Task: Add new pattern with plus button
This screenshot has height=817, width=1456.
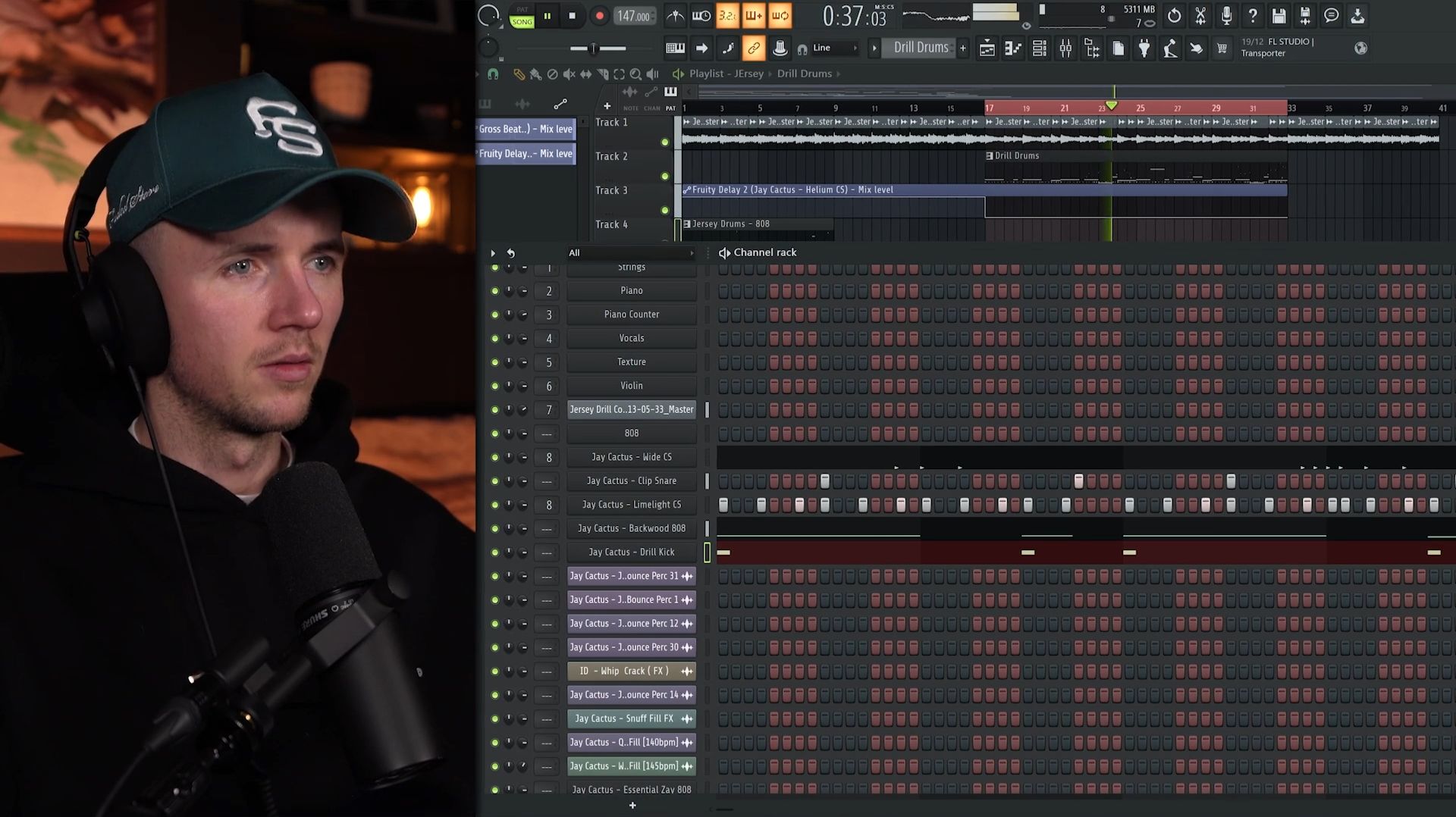Action: [963, 49]
